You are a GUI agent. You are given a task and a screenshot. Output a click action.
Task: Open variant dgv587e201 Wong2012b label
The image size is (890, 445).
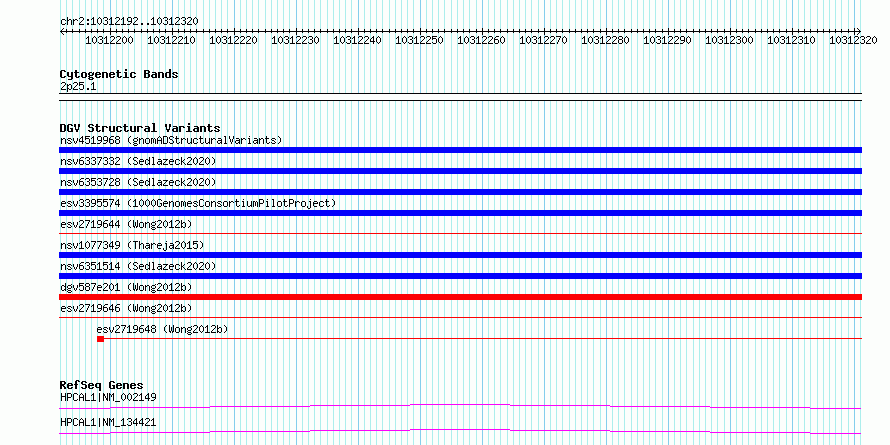126,287
